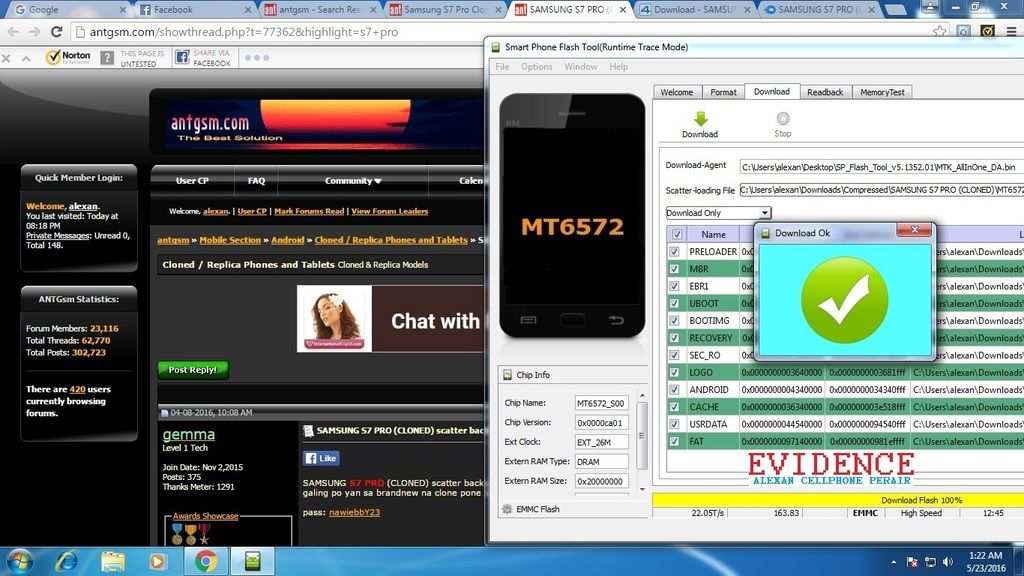Open the Windows Start menu
This screenshot has height=576, width=1024.
pos(20,561)
